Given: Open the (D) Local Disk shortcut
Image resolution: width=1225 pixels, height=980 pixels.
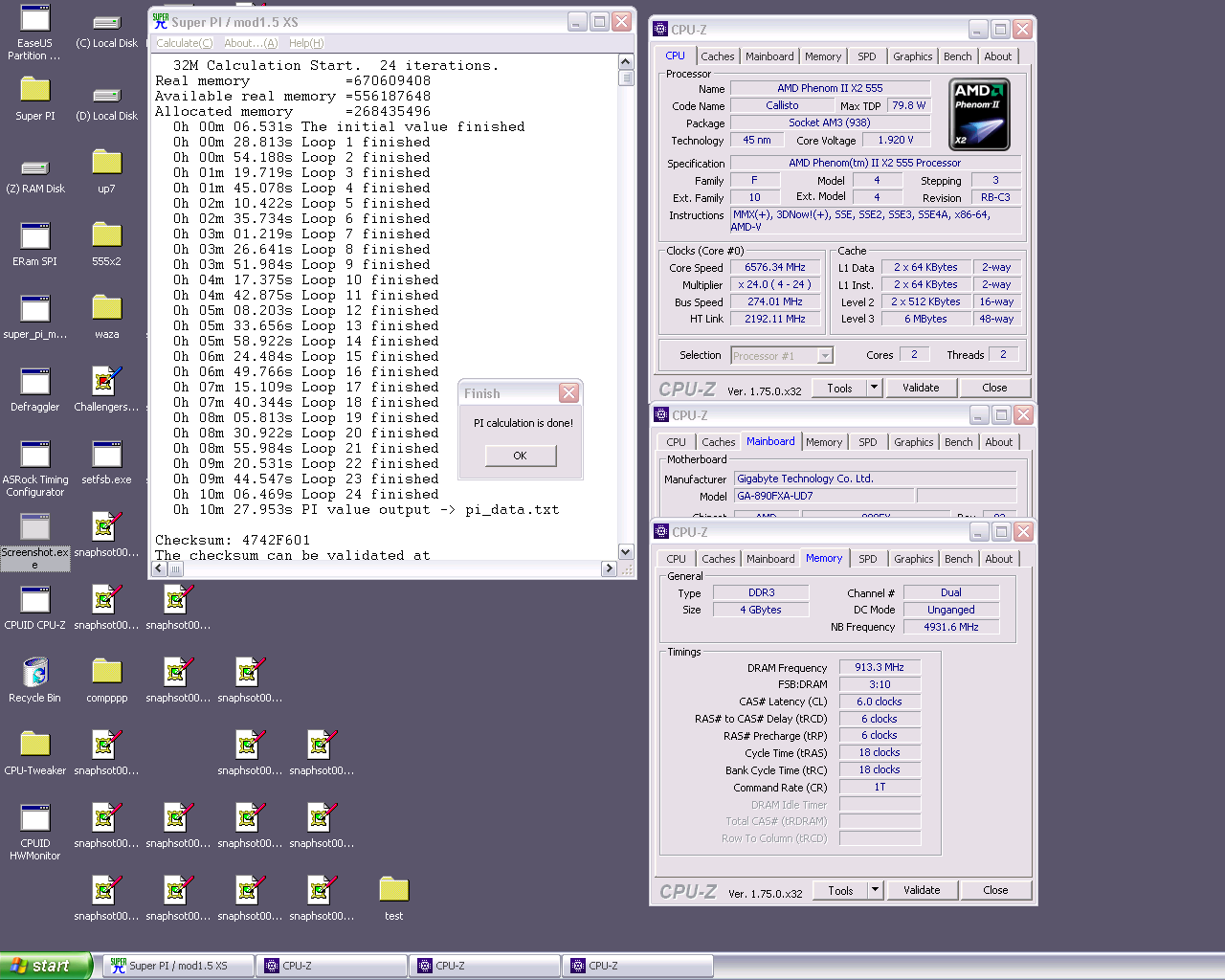Looking at the screenshot, I should [107, 103].
